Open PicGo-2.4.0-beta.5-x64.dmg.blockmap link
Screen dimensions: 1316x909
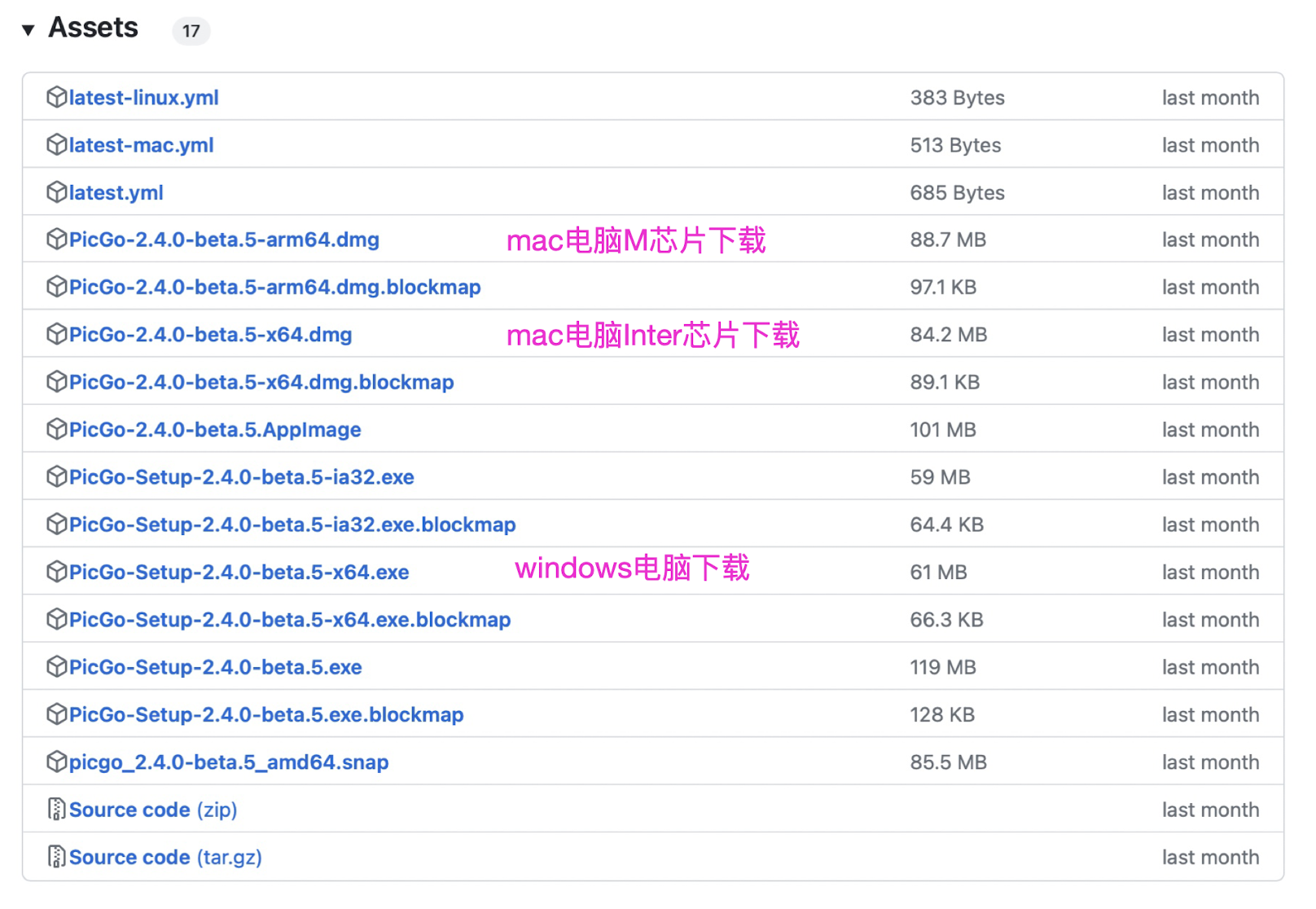(261, 382)
